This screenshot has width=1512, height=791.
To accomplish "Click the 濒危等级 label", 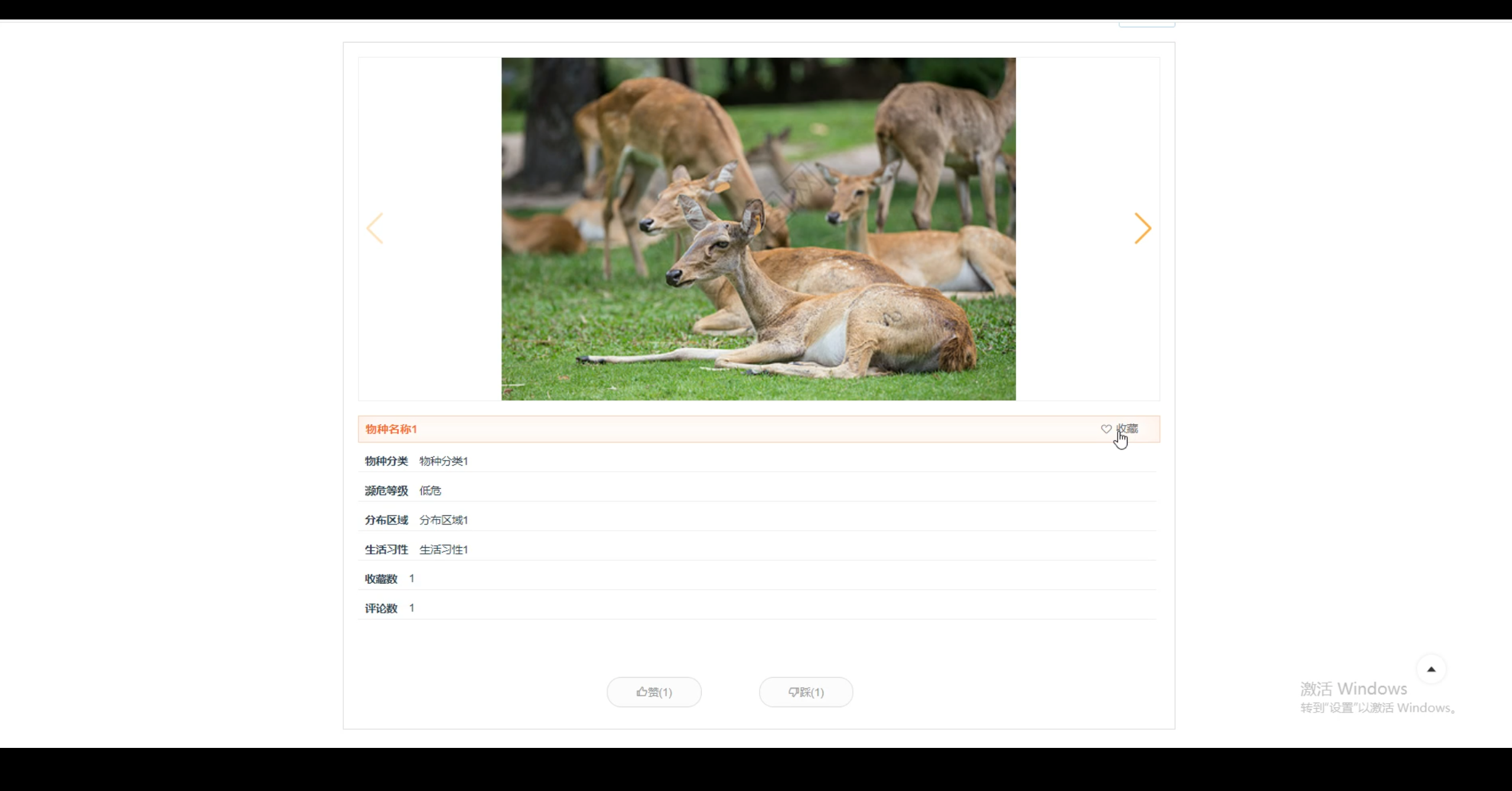I will (x=386, y=491).
